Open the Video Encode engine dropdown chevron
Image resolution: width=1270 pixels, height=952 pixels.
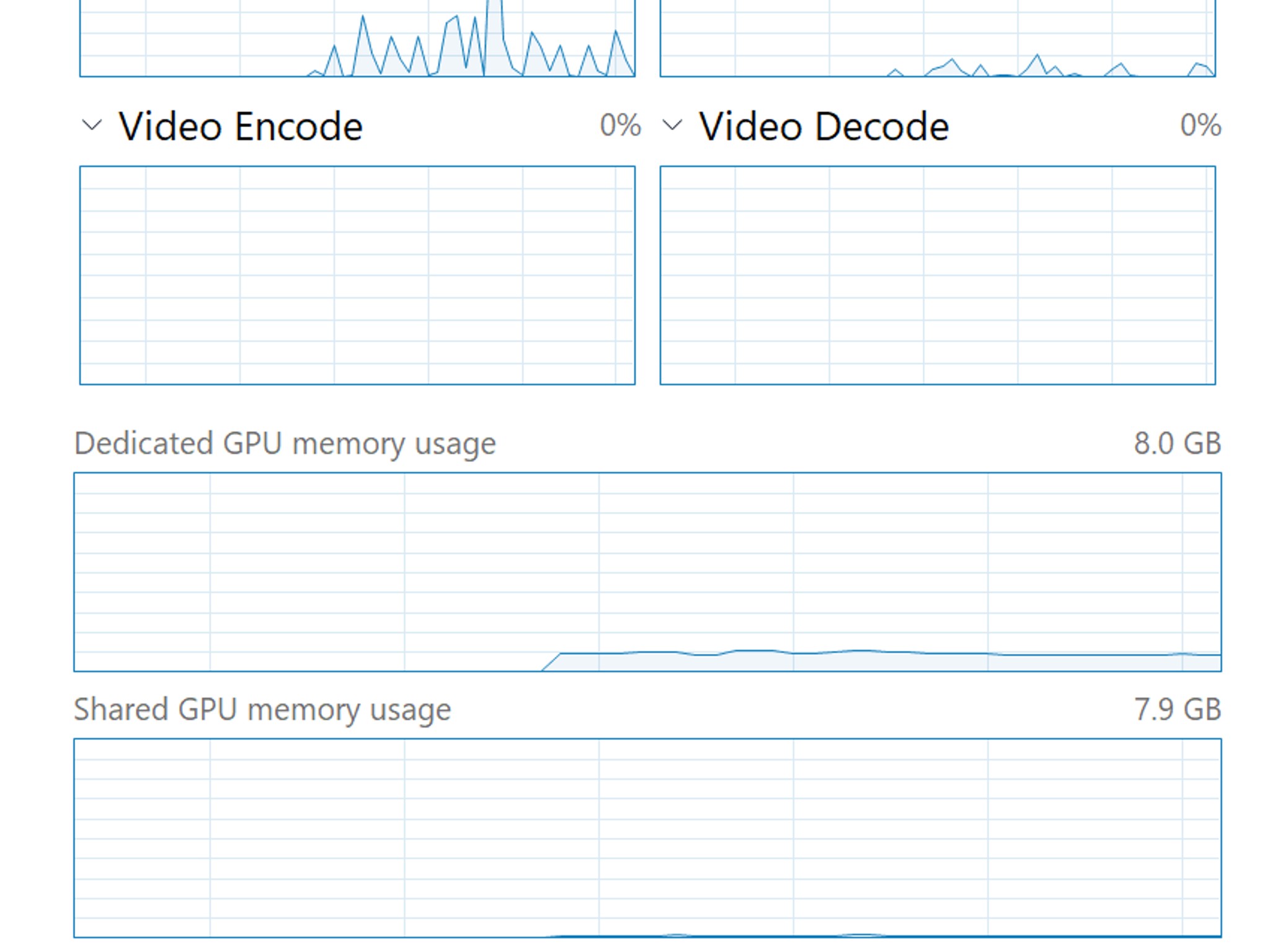point(92,125)
